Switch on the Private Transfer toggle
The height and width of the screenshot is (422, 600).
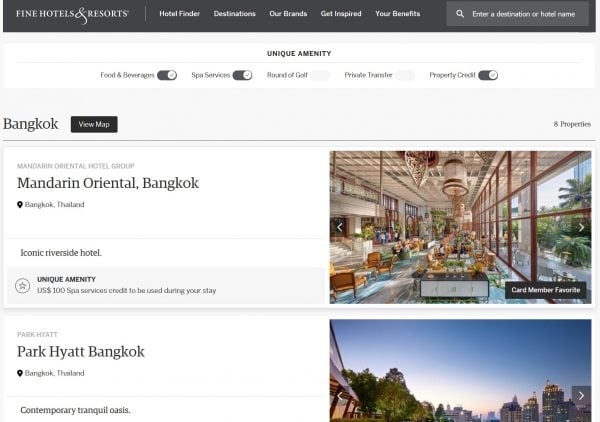[404, 75]
